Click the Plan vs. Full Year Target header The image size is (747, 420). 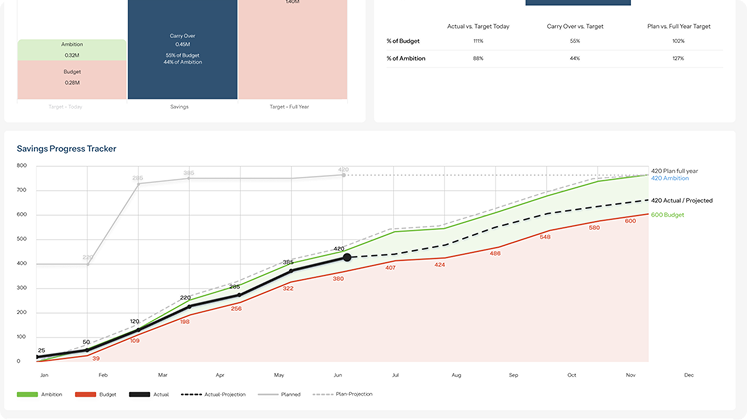click(678, 26)
